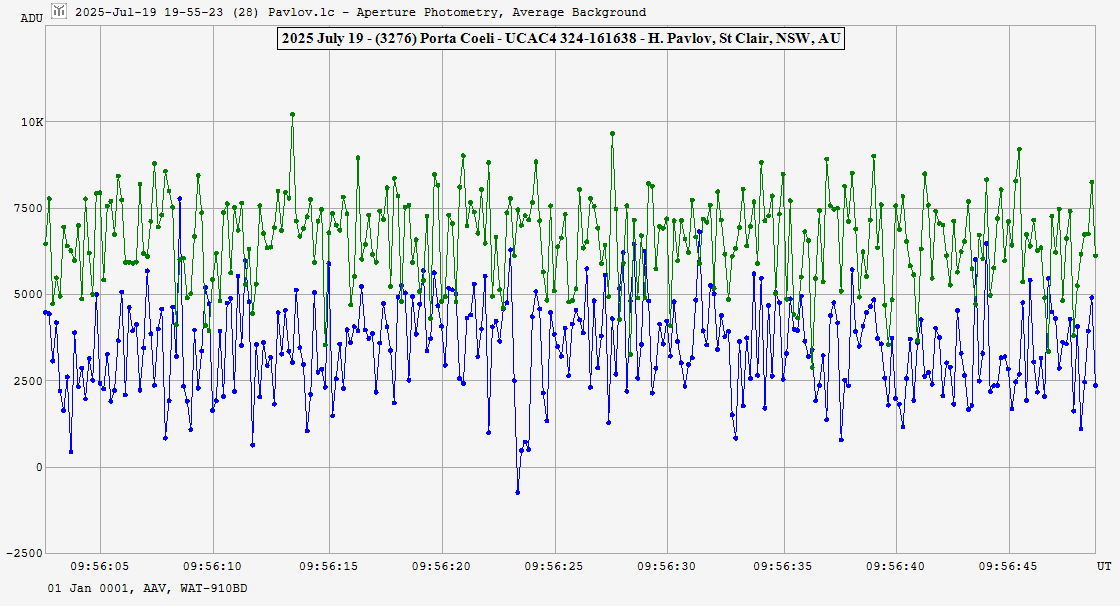
Task: Click the lowest blue data point below zero
Action: click(x=517, y=492)
